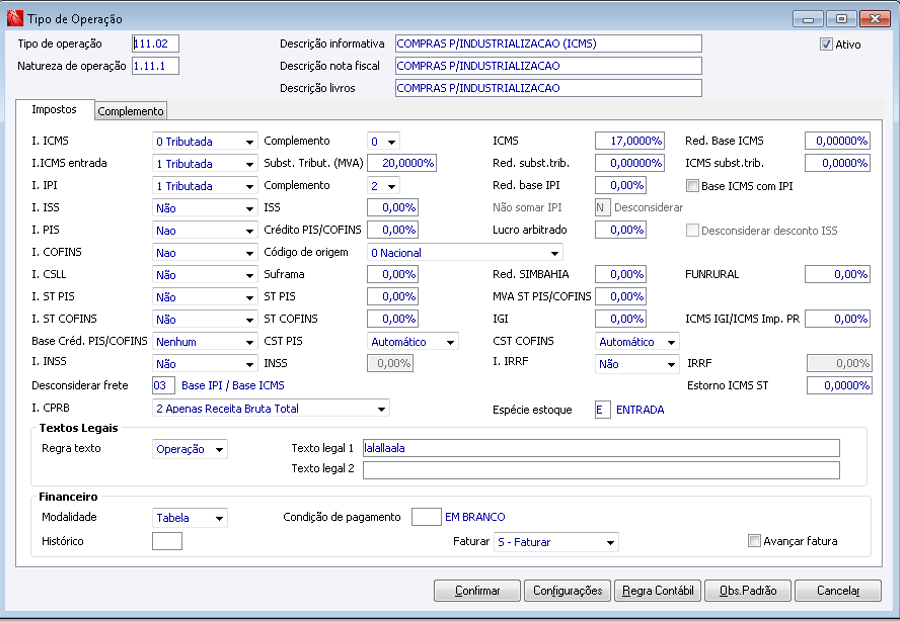Click the Red. base IPI field
The image size is (900, 621).
tap(620, 185)
